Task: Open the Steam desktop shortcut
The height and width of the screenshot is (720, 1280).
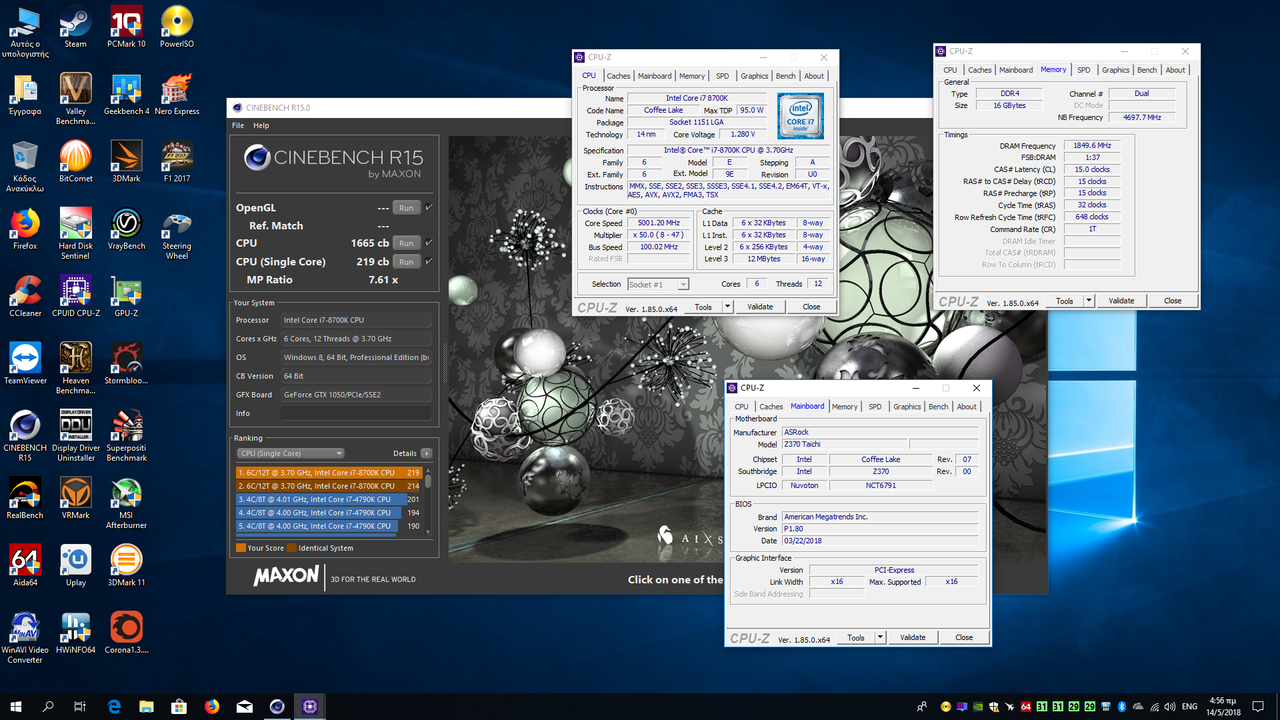Action: (x=75, y=27)
